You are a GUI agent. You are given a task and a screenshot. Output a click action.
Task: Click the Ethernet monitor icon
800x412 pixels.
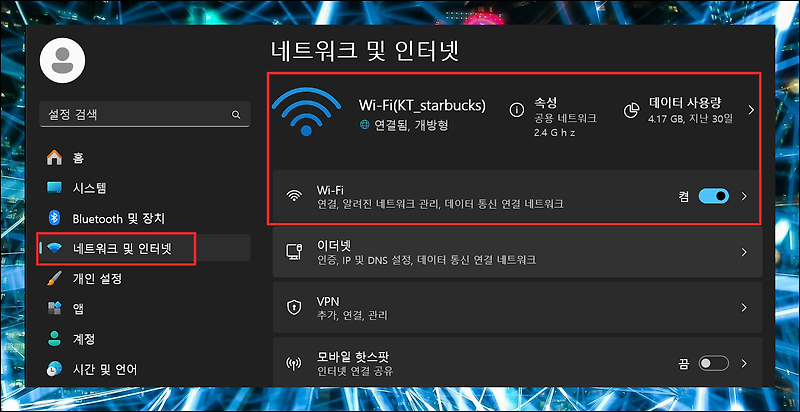(293, 252)
